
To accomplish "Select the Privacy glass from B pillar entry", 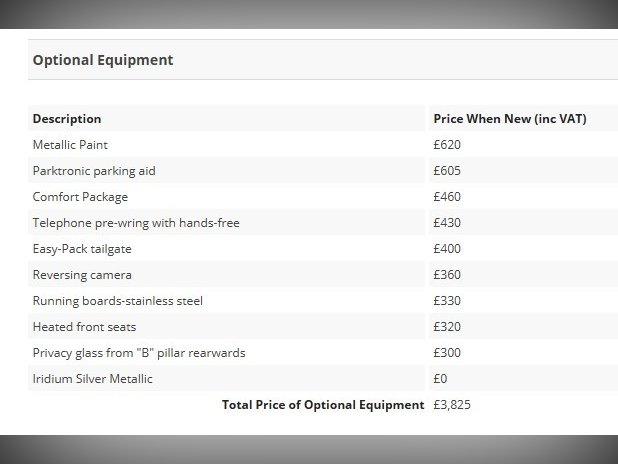I will (139, 353).
